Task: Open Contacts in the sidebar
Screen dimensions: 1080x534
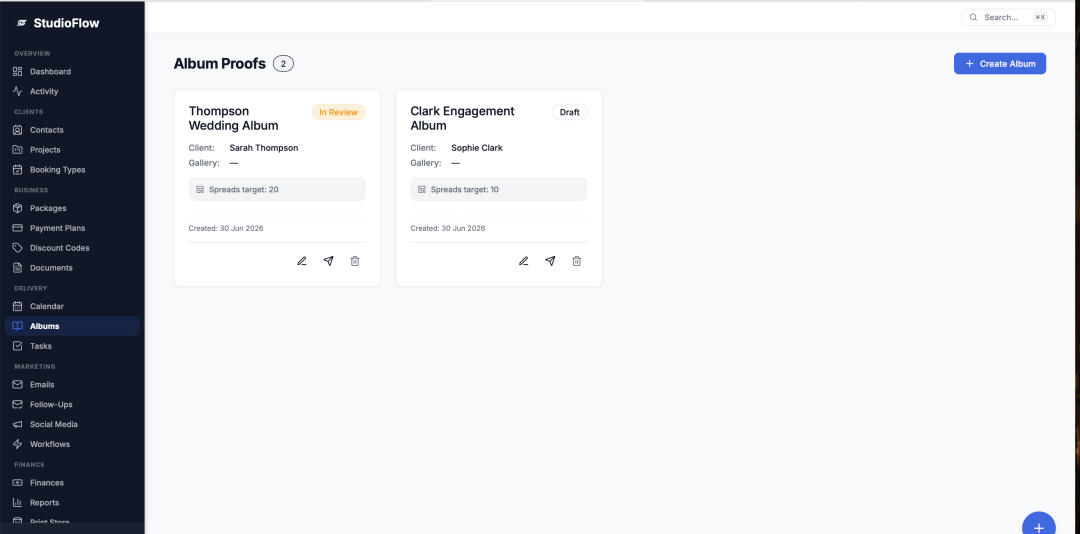Action: click(72, 130)
